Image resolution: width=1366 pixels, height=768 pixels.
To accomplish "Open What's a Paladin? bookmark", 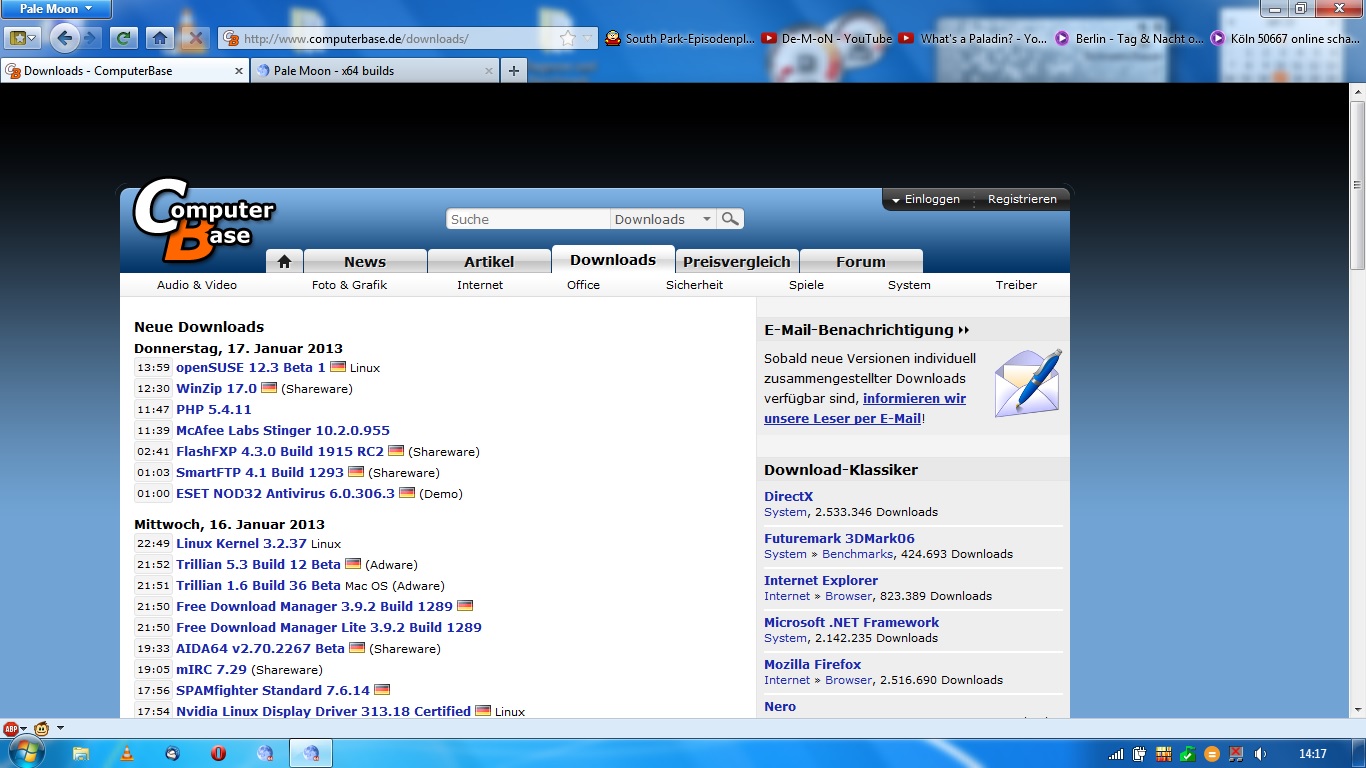I will point(973,38).
